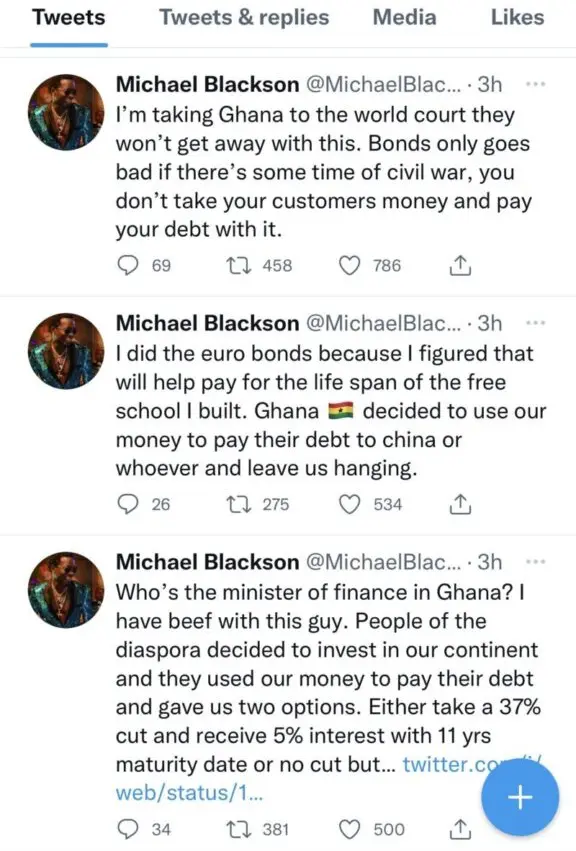
Task: Tap the blue compose tweet button
Action: [x=519, y=797]
